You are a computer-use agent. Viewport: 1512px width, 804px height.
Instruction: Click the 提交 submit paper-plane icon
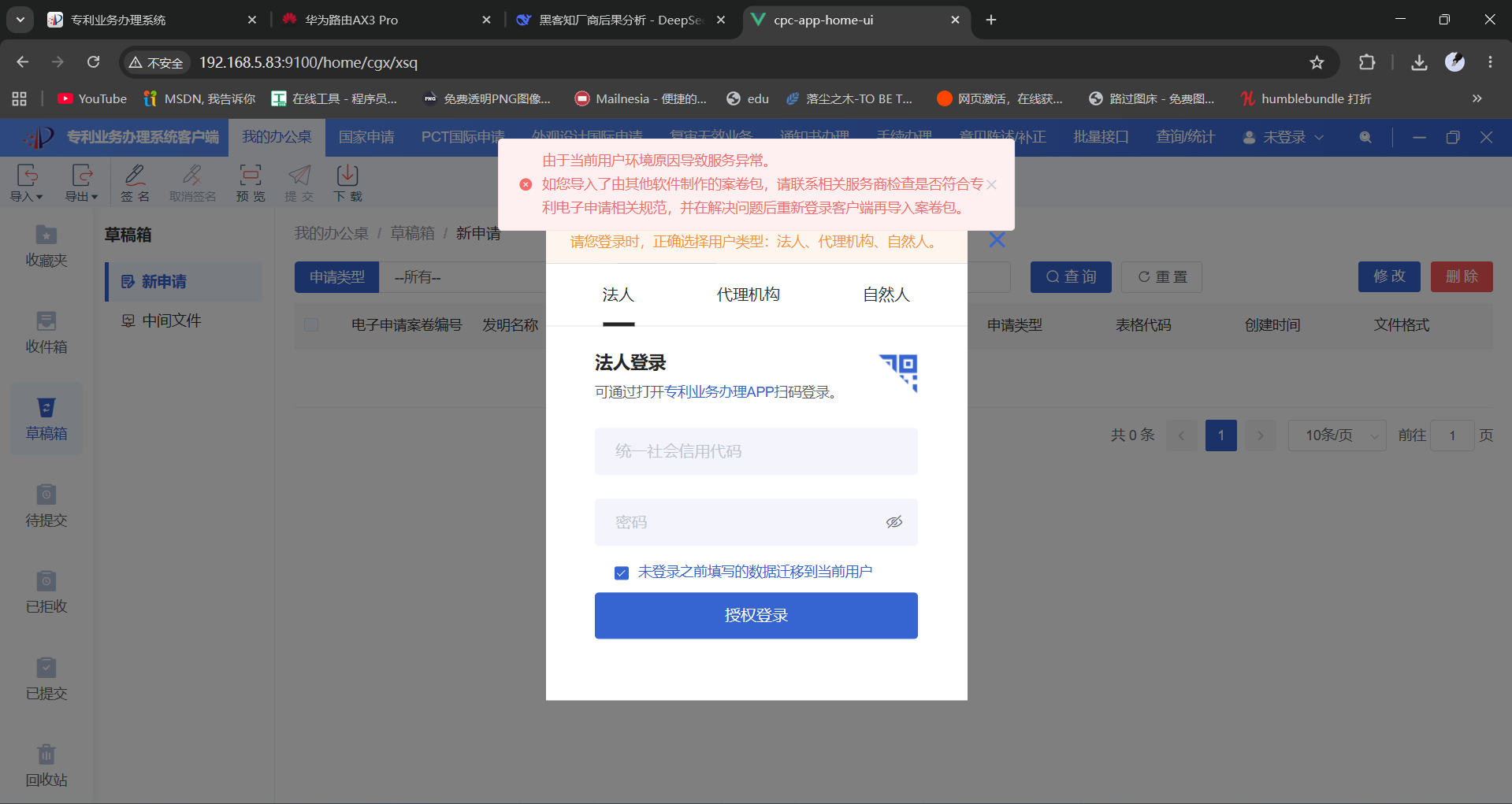click(299, 175)
